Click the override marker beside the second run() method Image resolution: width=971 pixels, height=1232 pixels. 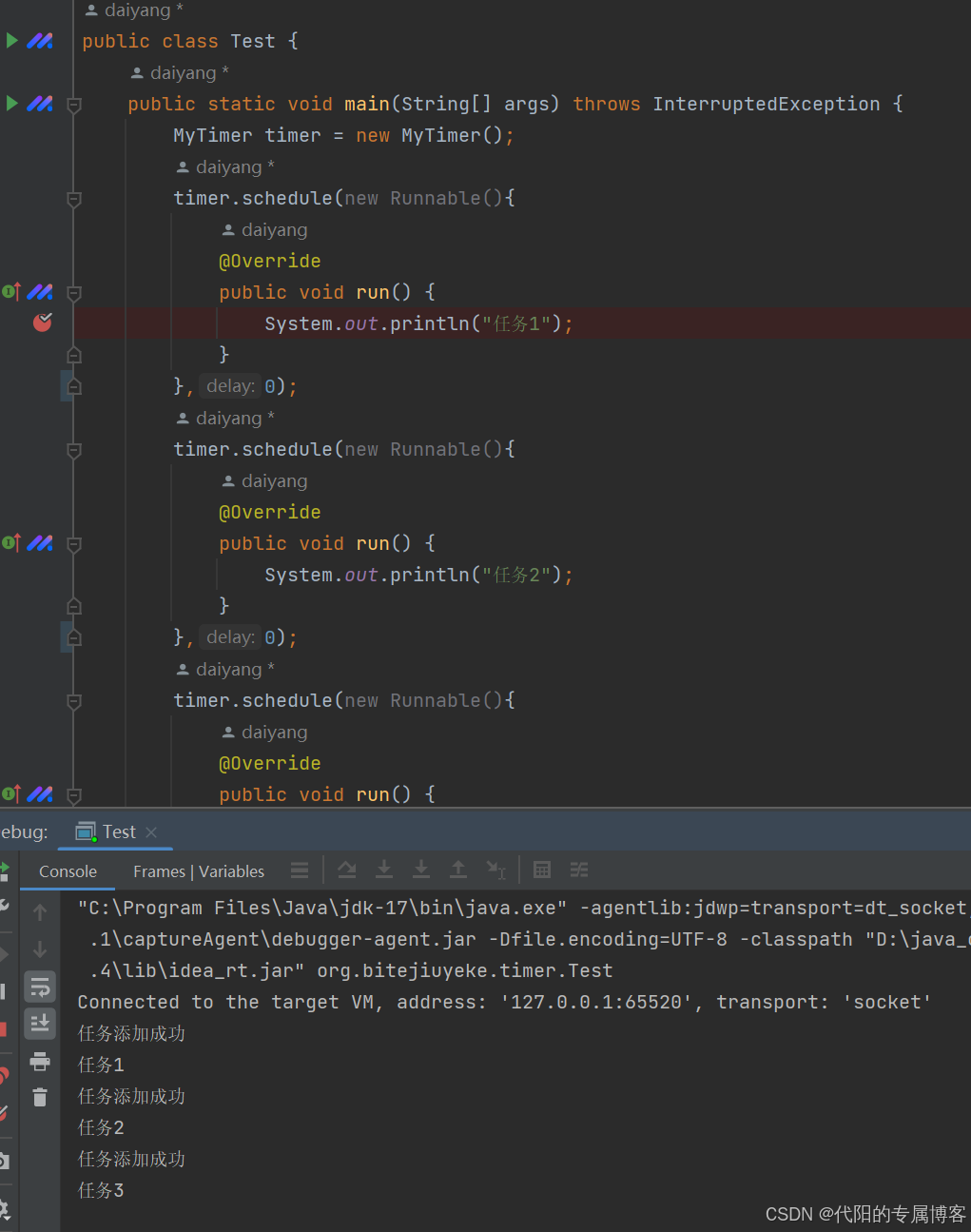(x=11, y=542)
